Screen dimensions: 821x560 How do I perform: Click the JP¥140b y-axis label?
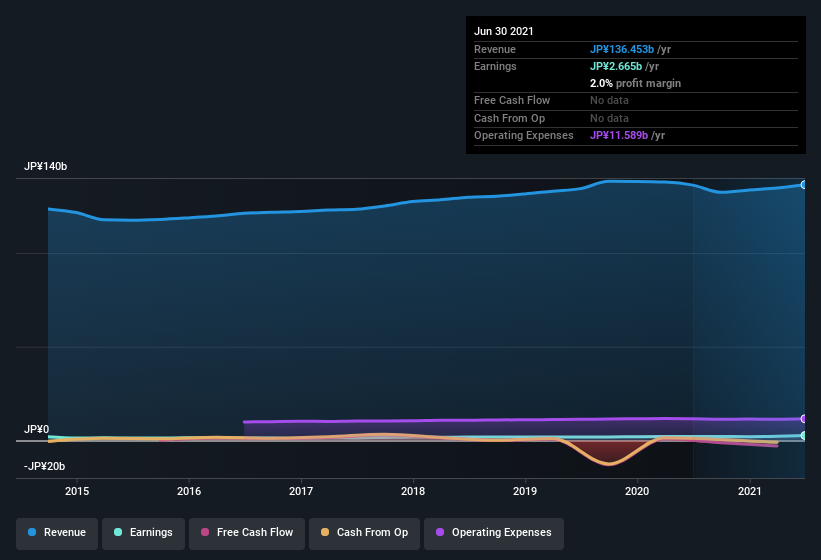pos(46,166)
